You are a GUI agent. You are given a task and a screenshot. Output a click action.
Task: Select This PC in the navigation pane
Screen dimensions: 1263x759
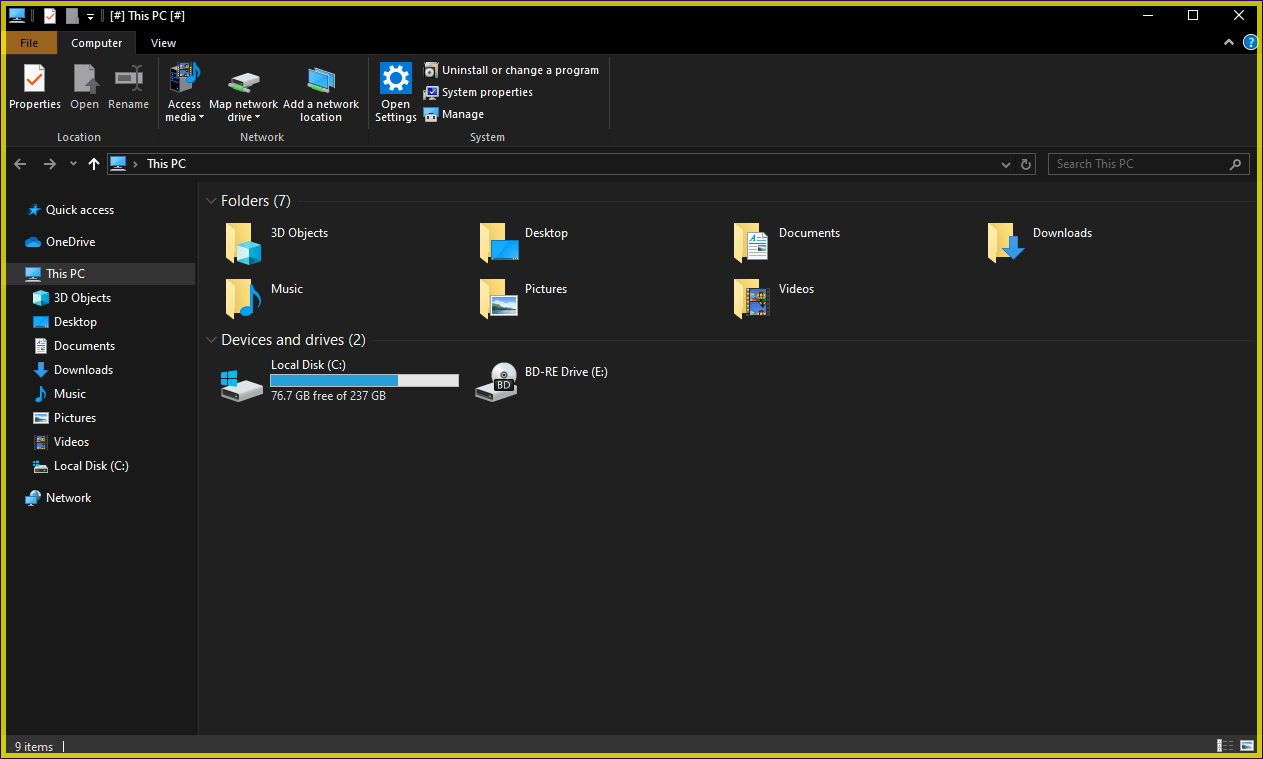98,274
